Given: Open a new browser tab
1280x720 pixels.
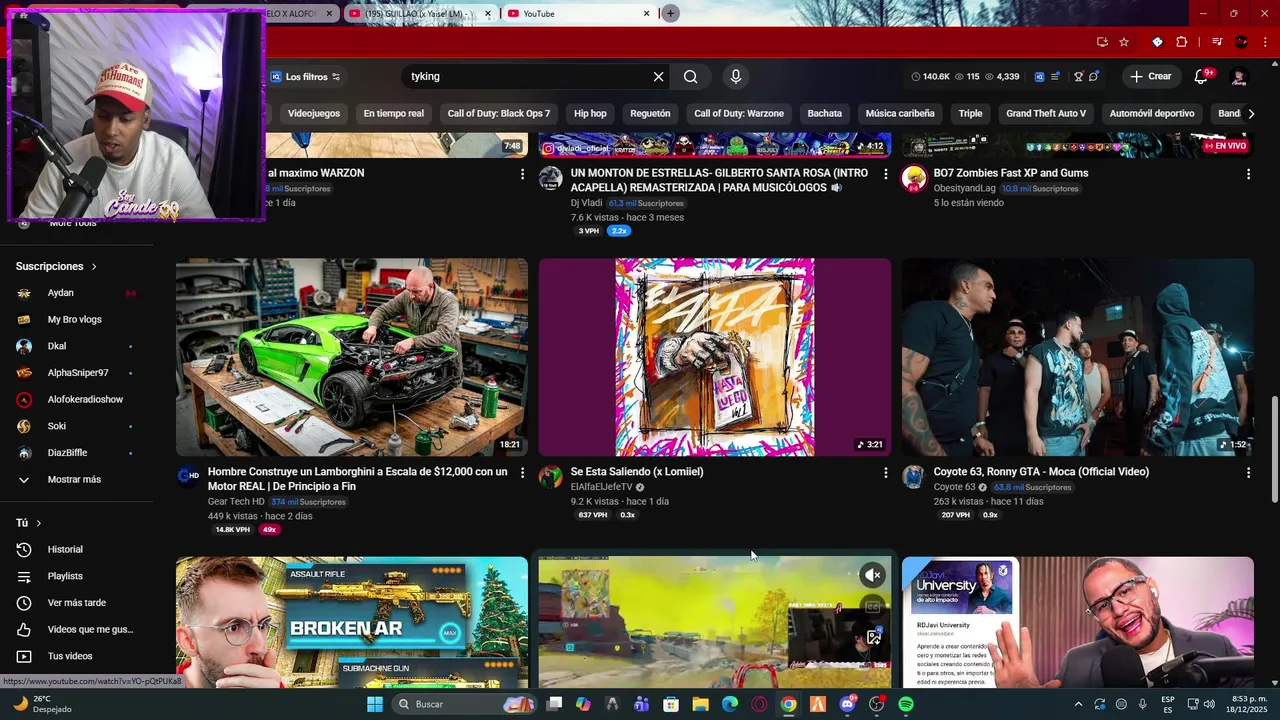Looking at the screenshot, I should pyautogui.click(x=671, y=13).
